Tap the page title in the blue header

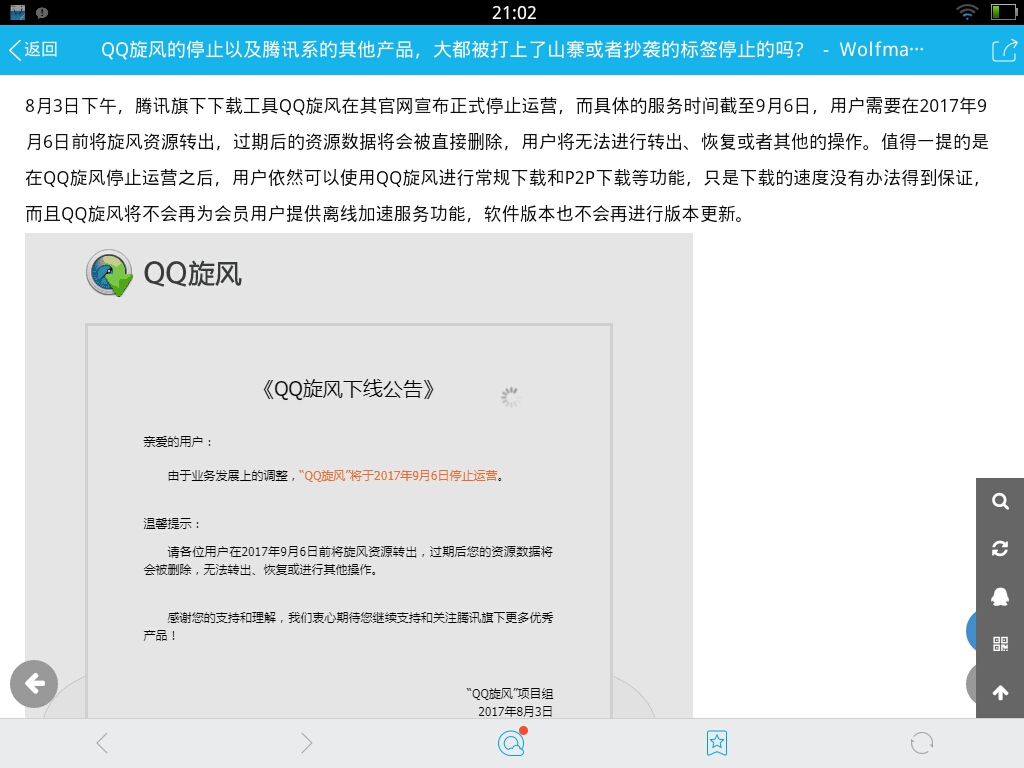click(x=512, y=50)
